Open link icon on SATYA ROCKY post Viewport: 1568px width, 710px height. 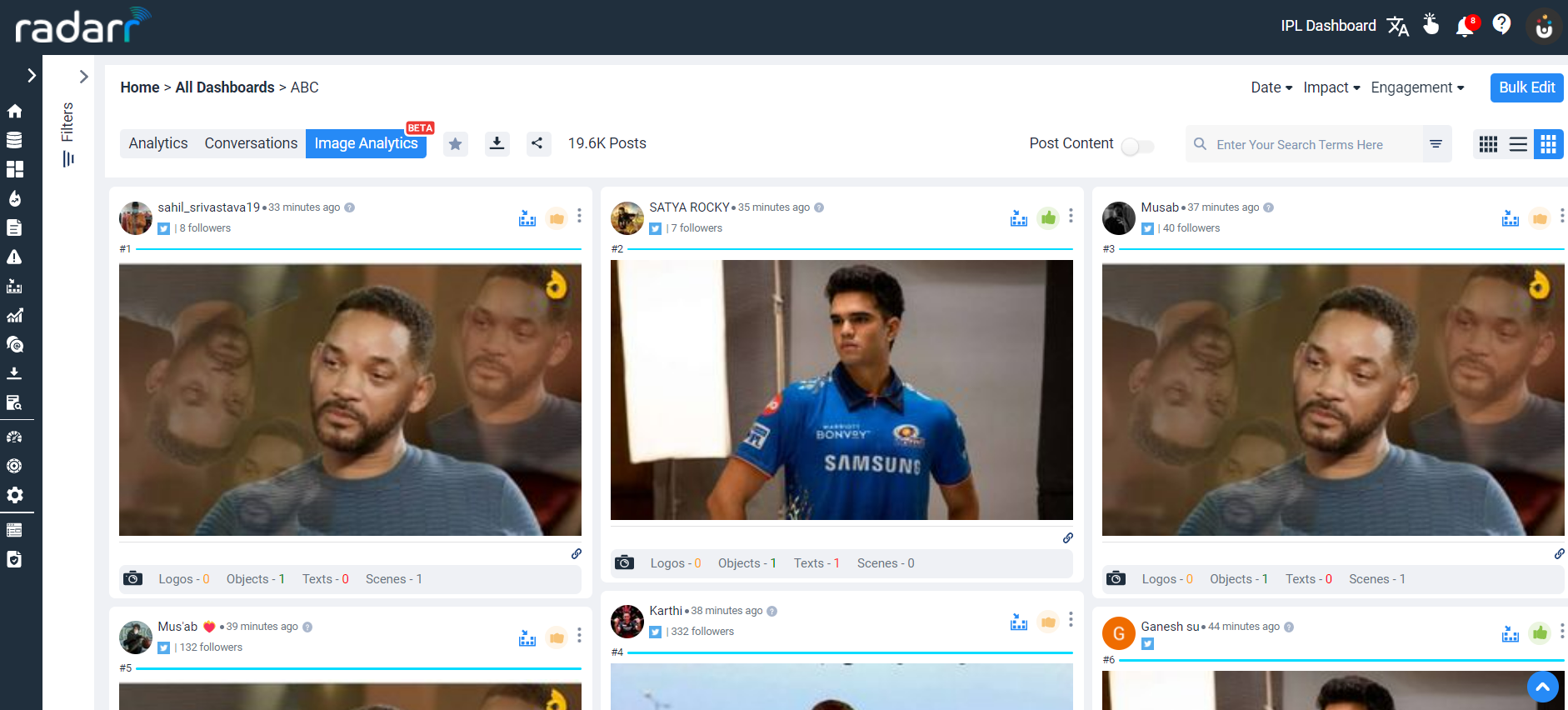[1067, 537]
